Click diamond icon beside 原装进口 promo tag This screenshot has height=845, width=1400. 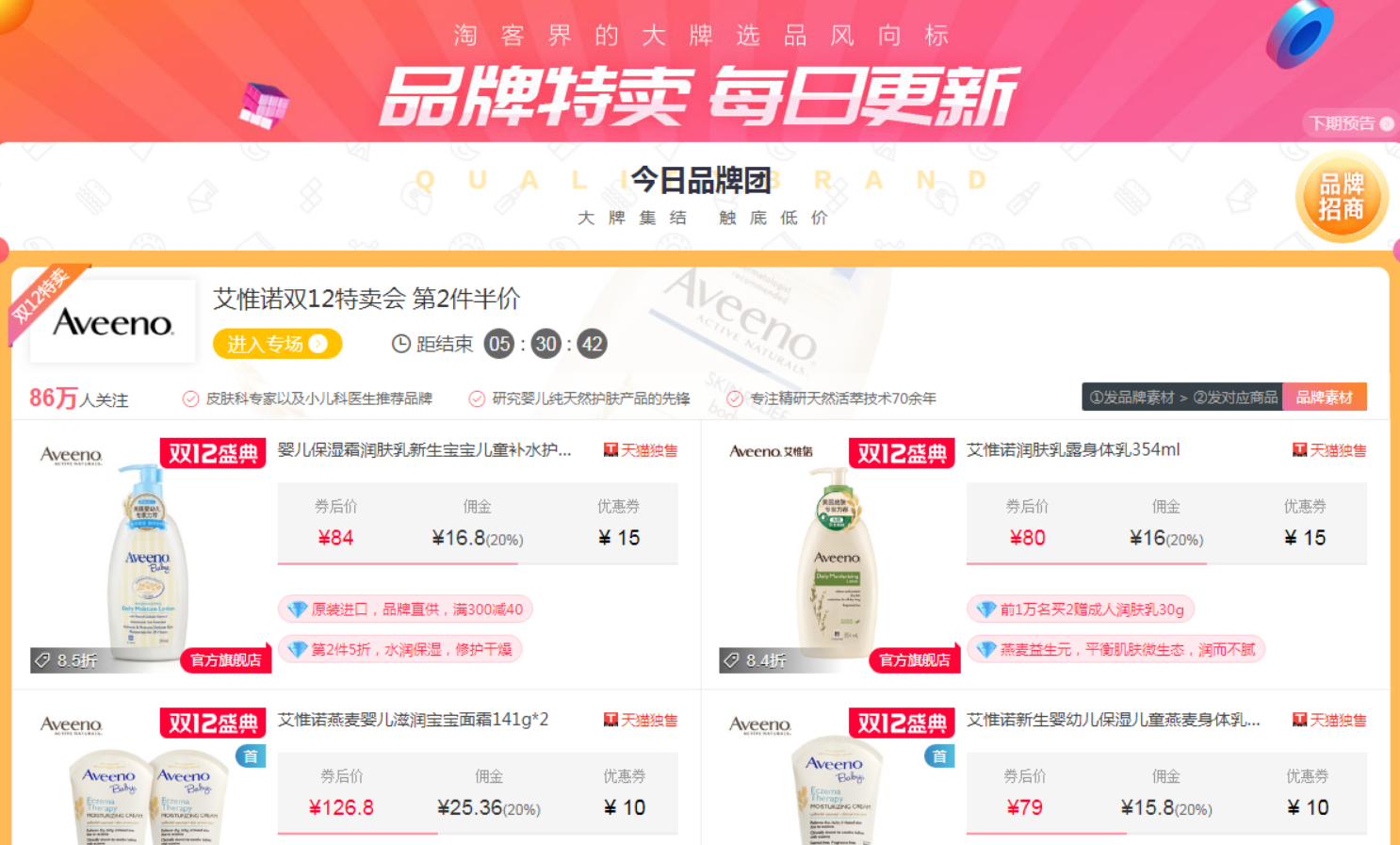pos(298,609)
